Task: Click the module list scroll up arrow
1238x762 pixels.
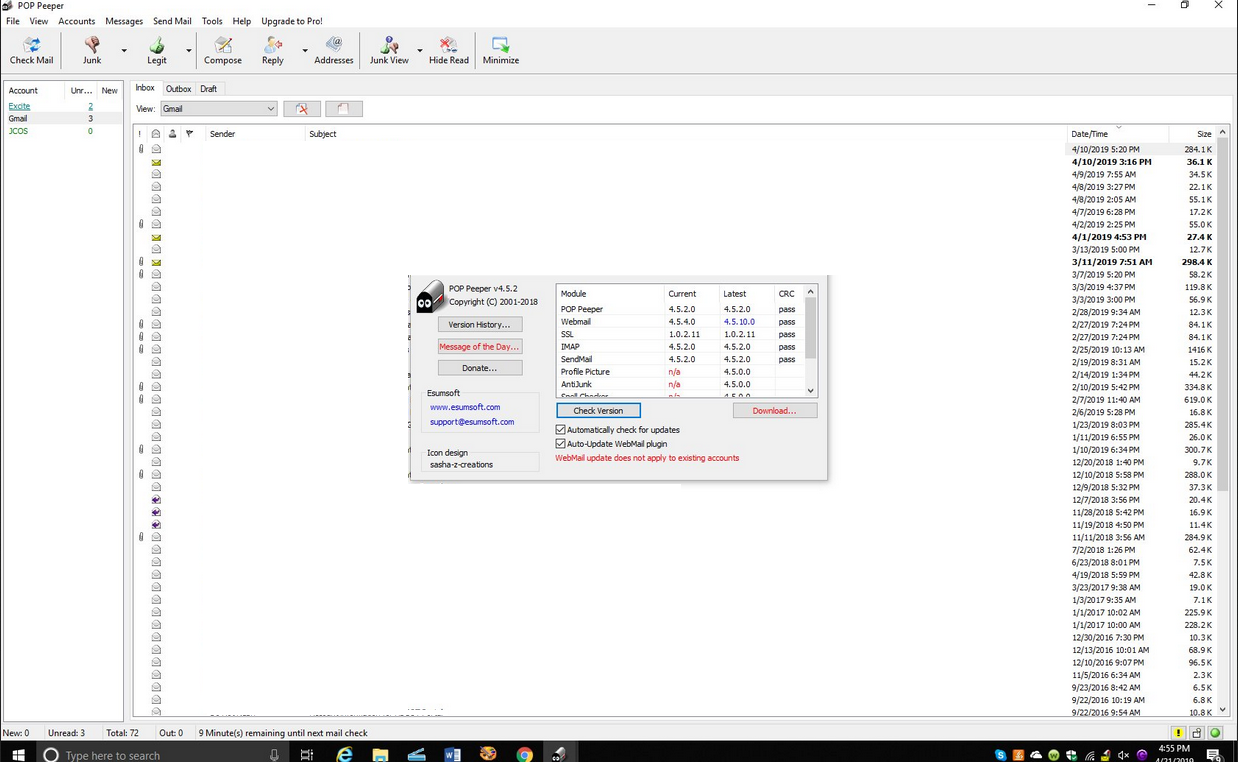Action: 811,292
